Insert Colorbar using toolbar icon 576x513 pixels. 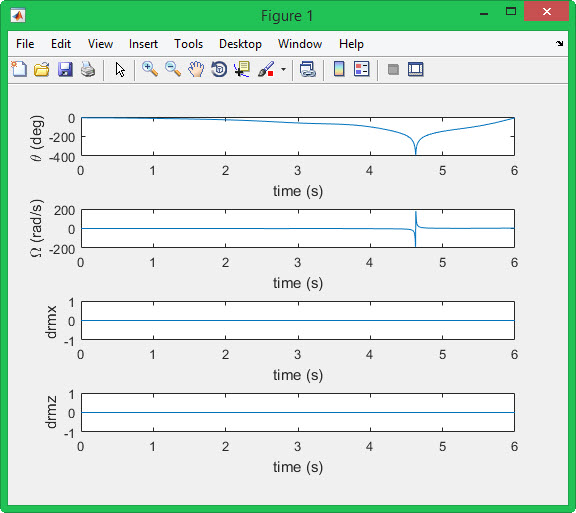(x=339, y=69)
